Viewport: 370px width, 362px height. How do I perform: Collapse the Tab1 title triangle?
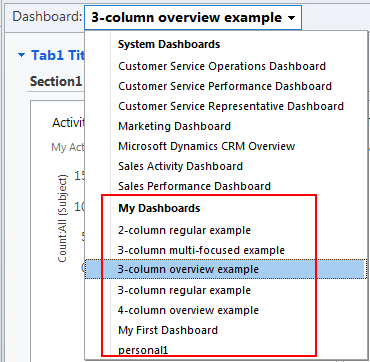click(x=22, y=55)
